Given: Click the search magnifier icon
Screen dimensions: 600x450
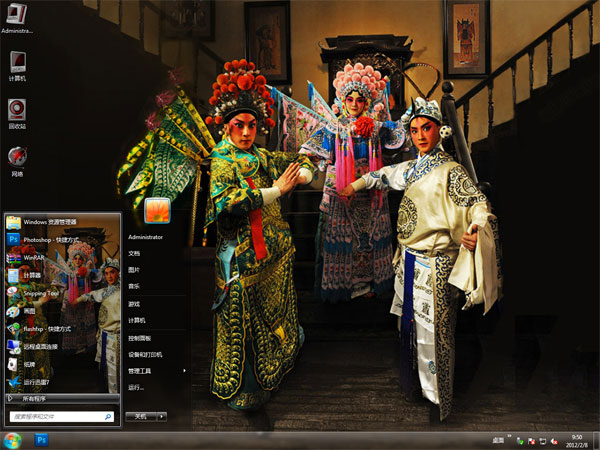Looking at the screenshot, I should tap(108, 417).
